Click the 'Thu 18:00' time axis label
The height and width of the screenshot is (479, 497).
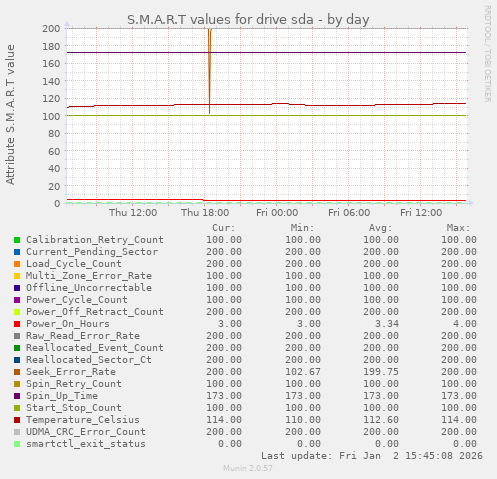(205, 213)
